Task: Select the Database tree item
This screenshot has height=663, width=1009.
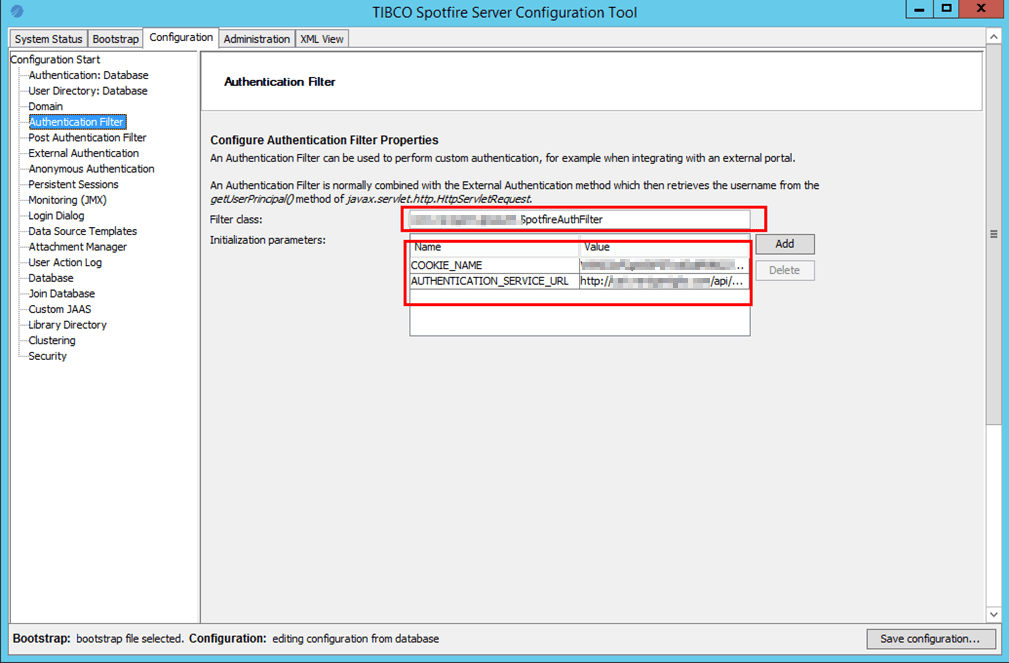Action: coord(51,278)
